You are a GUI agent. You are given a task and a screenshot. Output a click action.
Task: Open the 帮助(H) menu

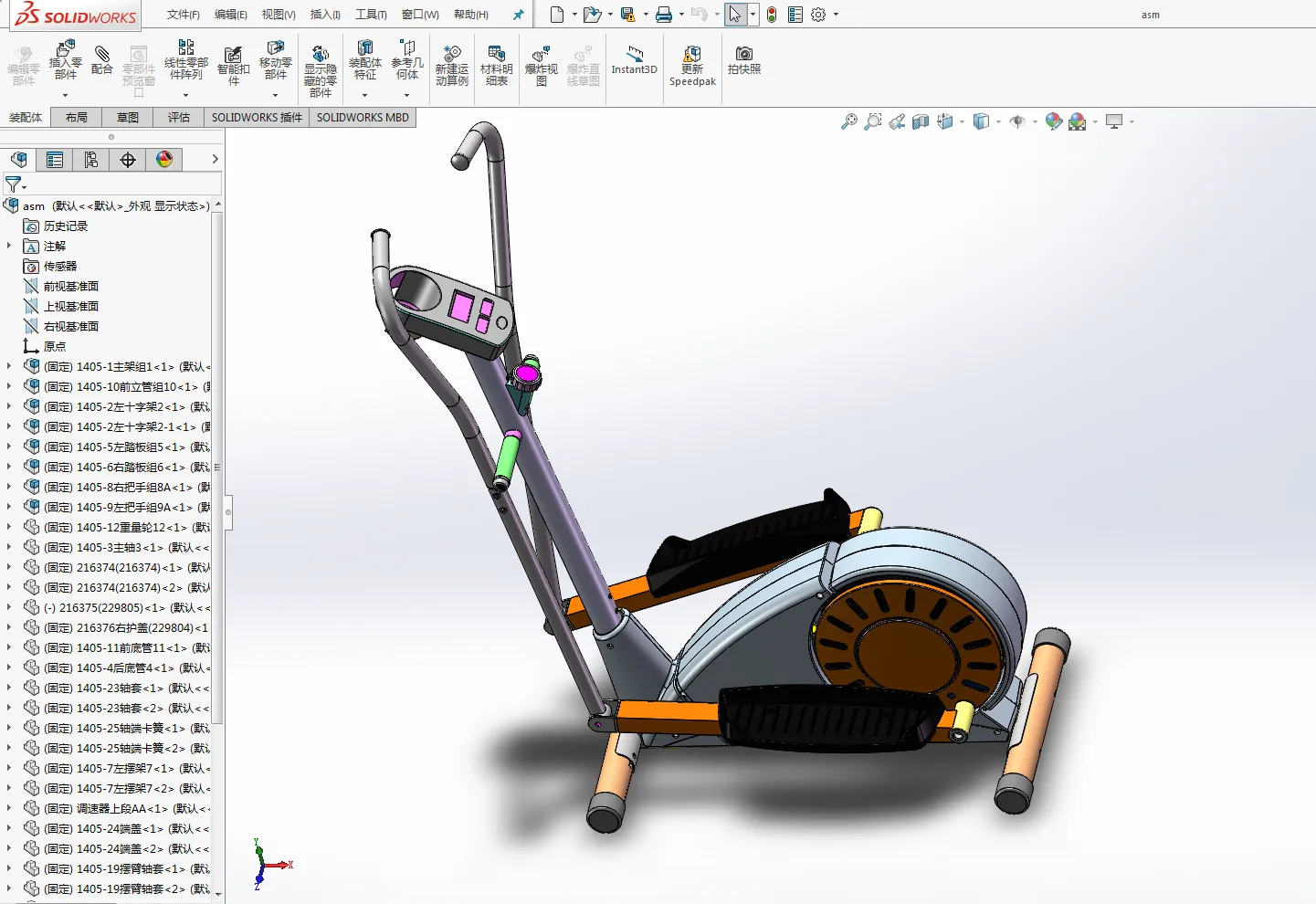coord(471,15)
